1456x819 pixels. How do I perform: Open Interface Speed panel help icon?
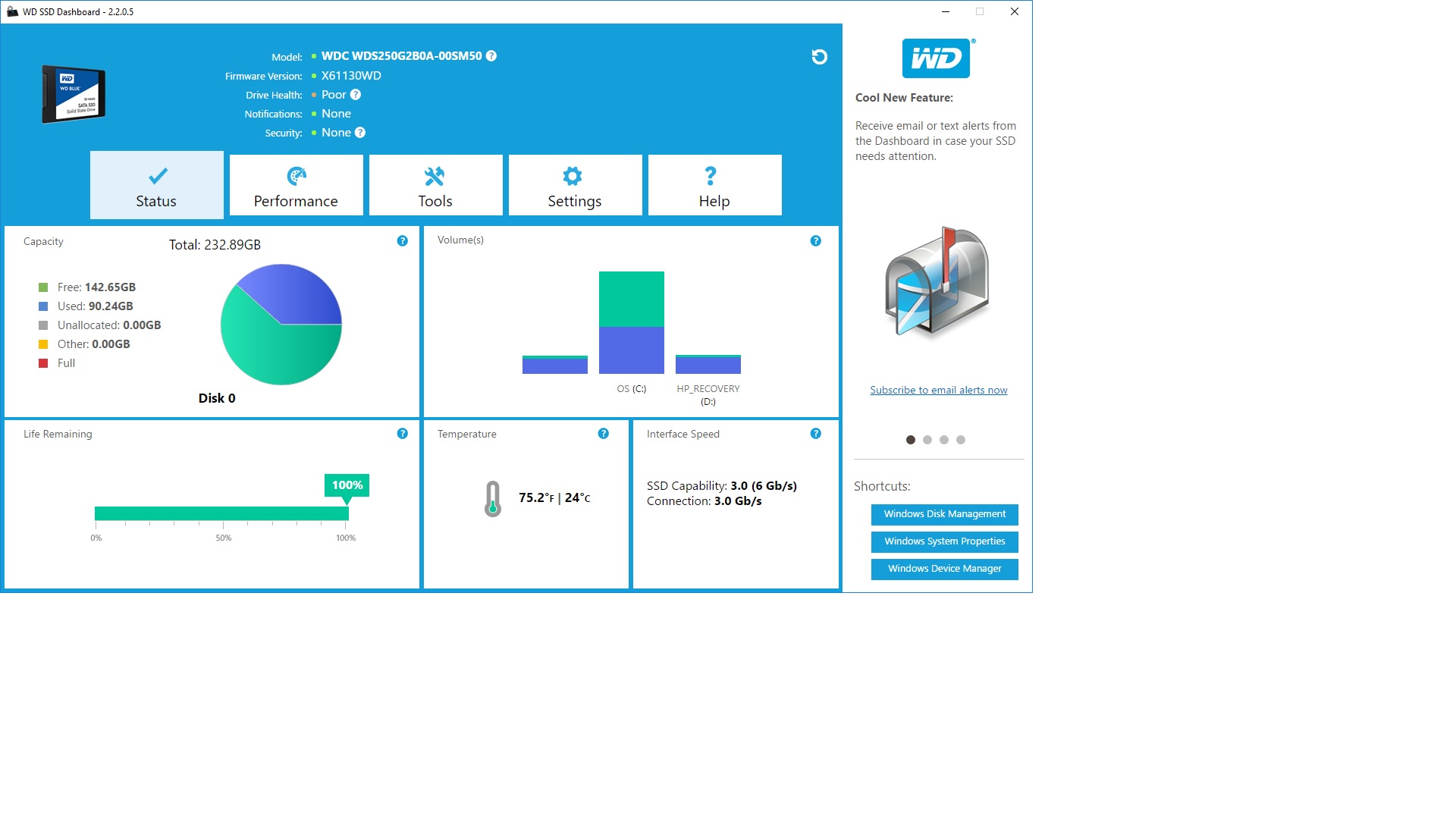815,434
